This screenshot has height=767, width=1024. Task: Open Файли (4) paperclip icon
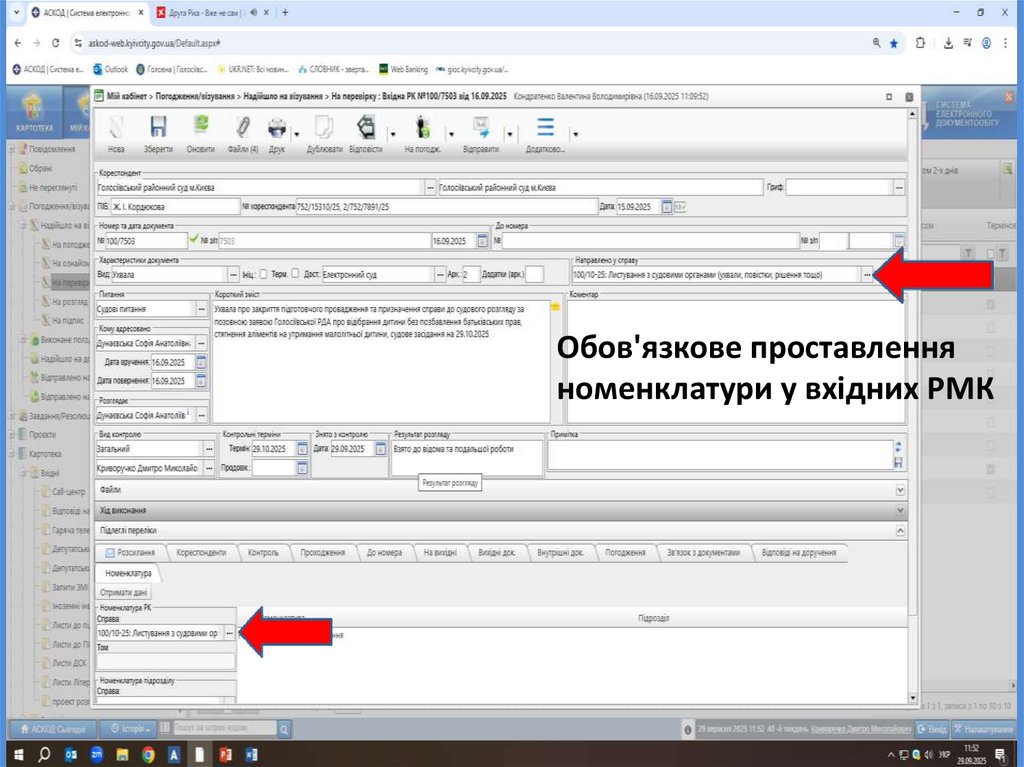243,127
